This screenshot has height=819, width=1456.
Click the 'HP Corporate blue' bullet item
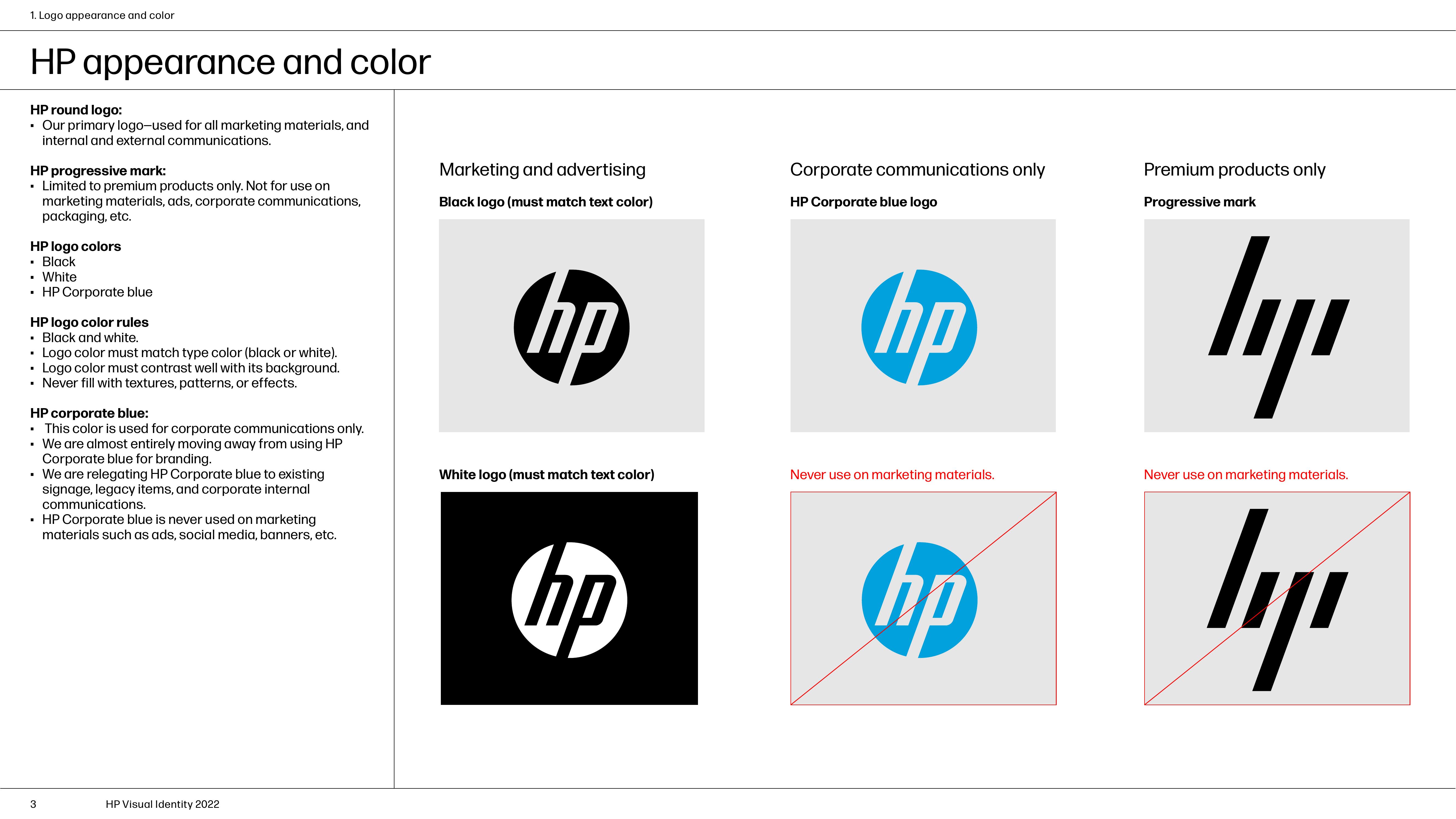click(97, 292)
